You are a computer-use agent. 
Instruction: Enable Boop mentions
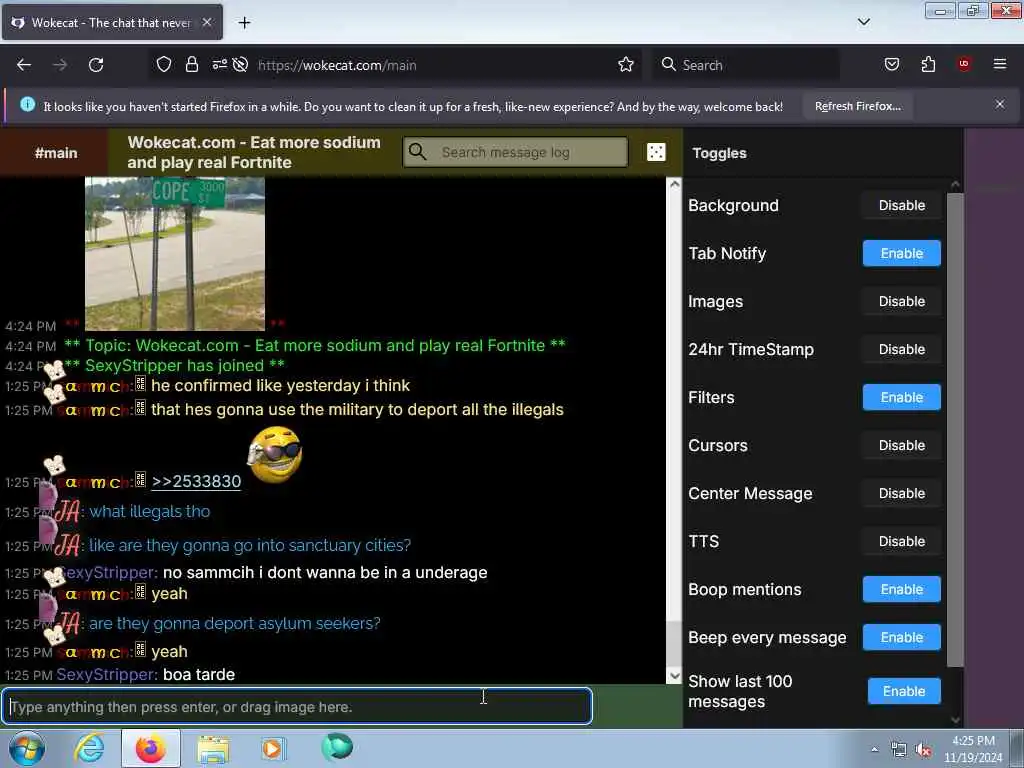(901, 589)
